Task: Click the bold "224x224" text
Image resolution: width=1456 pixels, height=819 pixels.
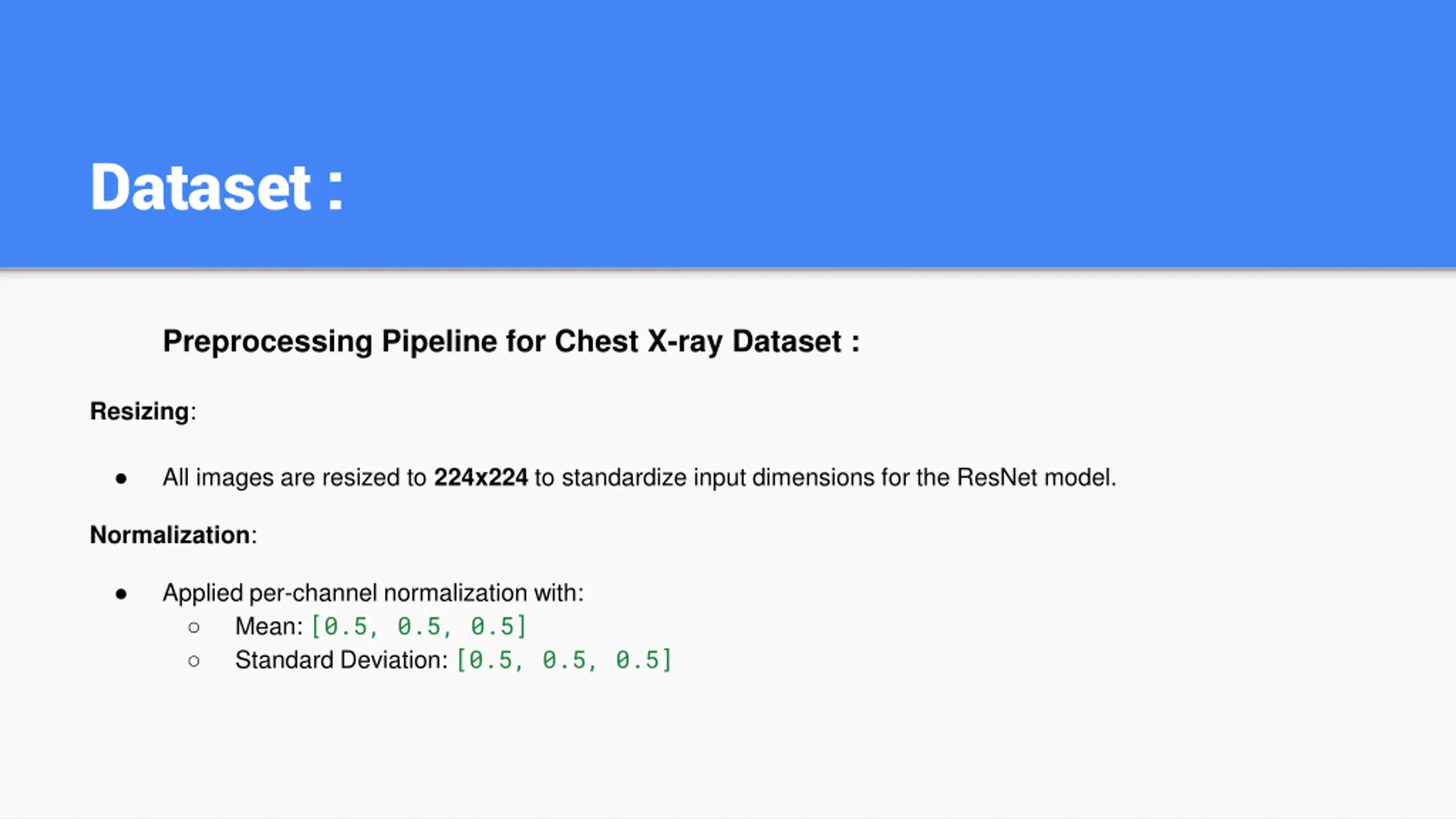Action: (x=481, y=477)
